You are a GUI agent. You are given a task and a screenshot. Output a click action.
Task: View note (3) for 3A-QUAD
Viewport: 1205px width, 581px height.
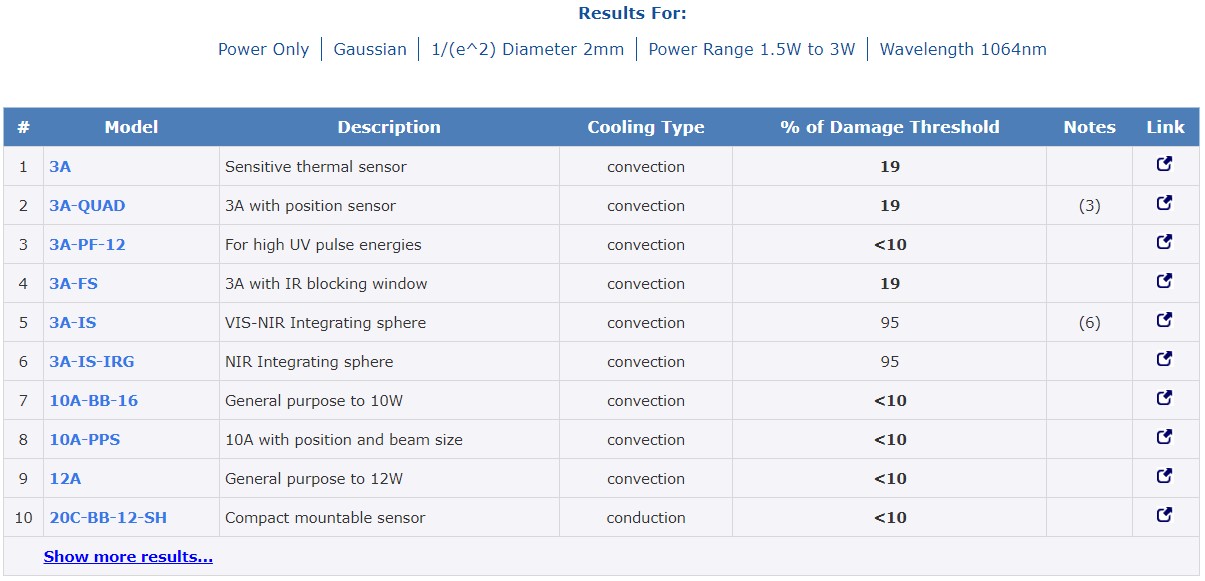pos(1089,206)
